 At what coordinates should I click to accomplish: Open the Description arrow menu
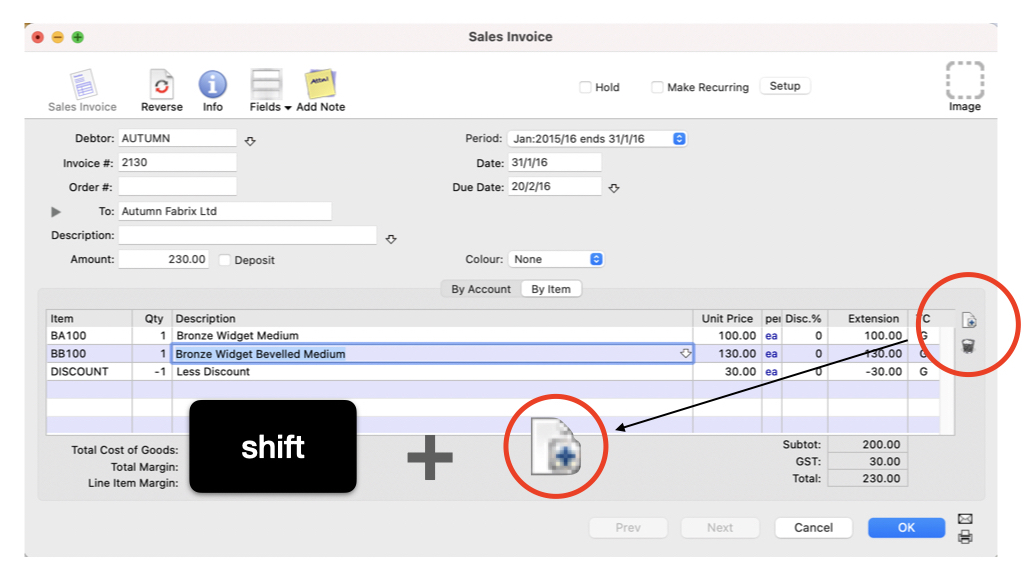(x=391, y=239)
